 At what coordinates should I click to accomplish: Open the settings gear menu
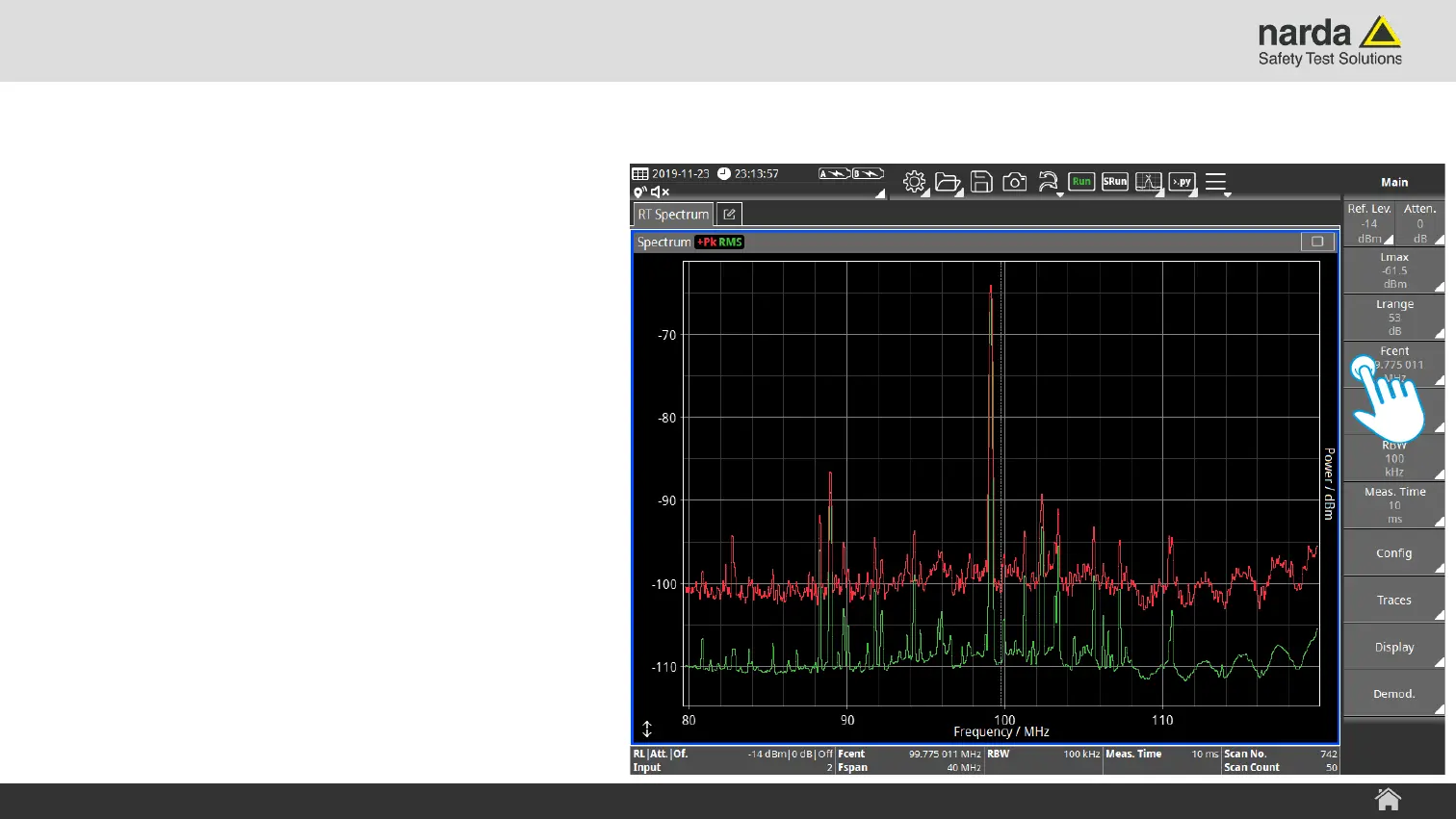(914, 182)
